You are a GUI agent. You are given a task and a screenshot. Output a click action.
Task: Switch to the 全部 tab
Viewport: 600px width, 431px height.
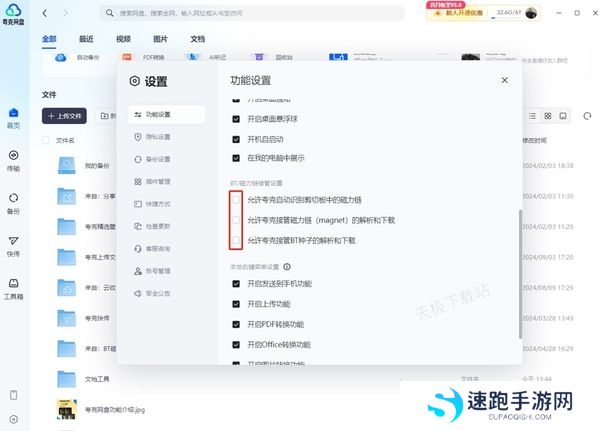coord(49,39)
